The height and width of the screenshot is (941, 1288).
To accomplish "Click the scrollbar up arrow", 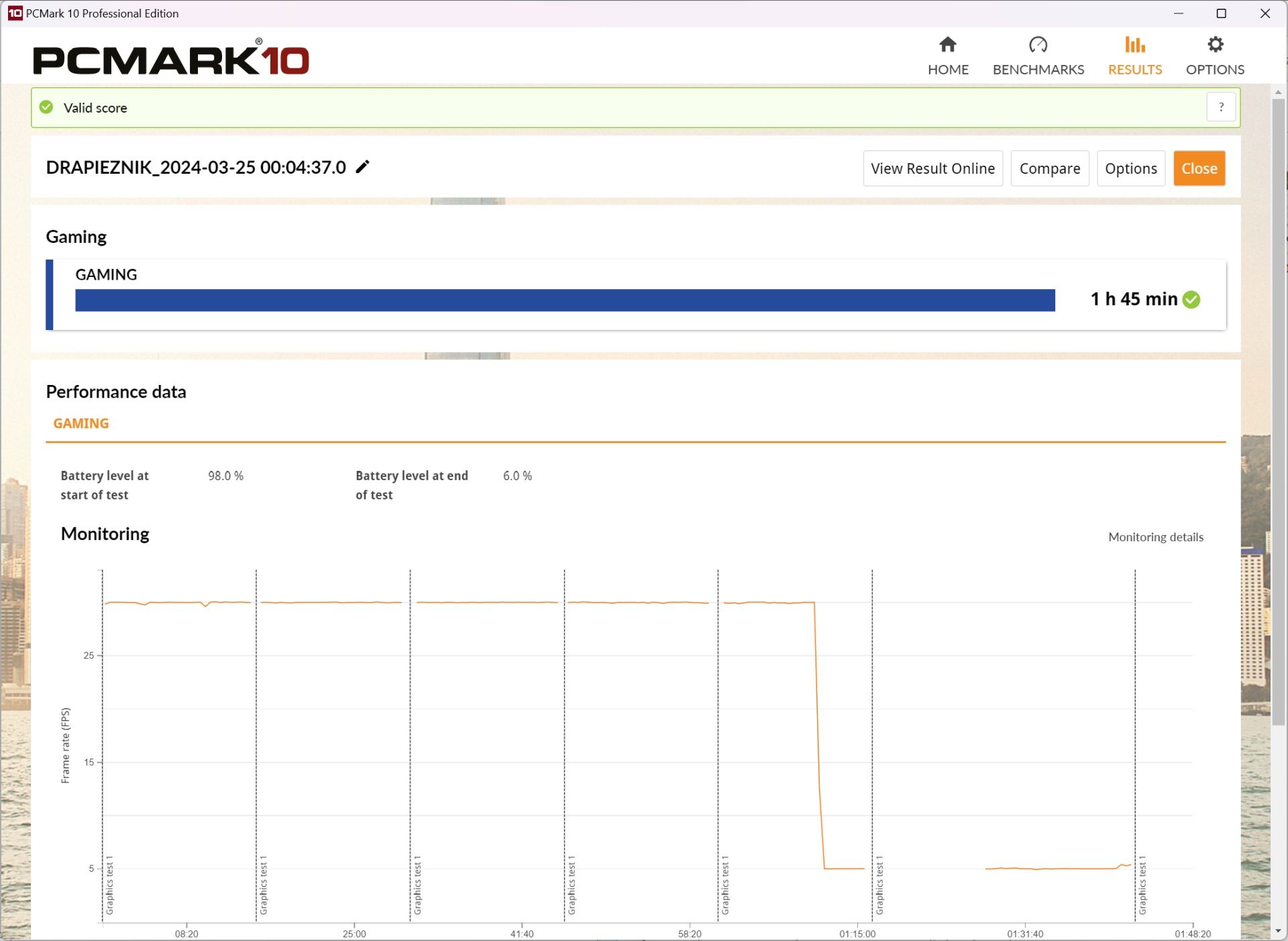I will [1278, 92].
